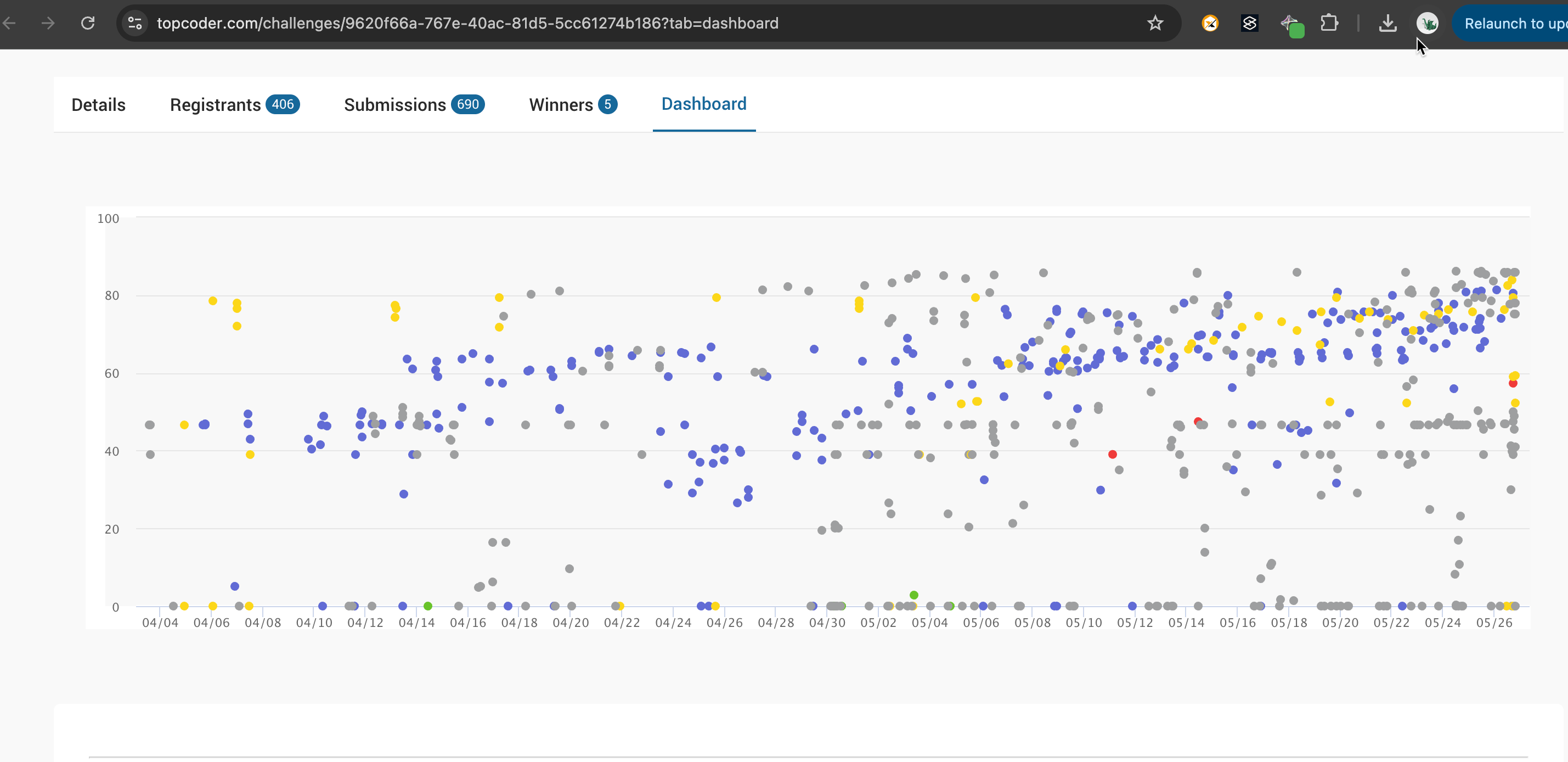Select the Dashboard tab
Image resolution: width=1568 pixels, height=762 pixels.
coord(704,104)
